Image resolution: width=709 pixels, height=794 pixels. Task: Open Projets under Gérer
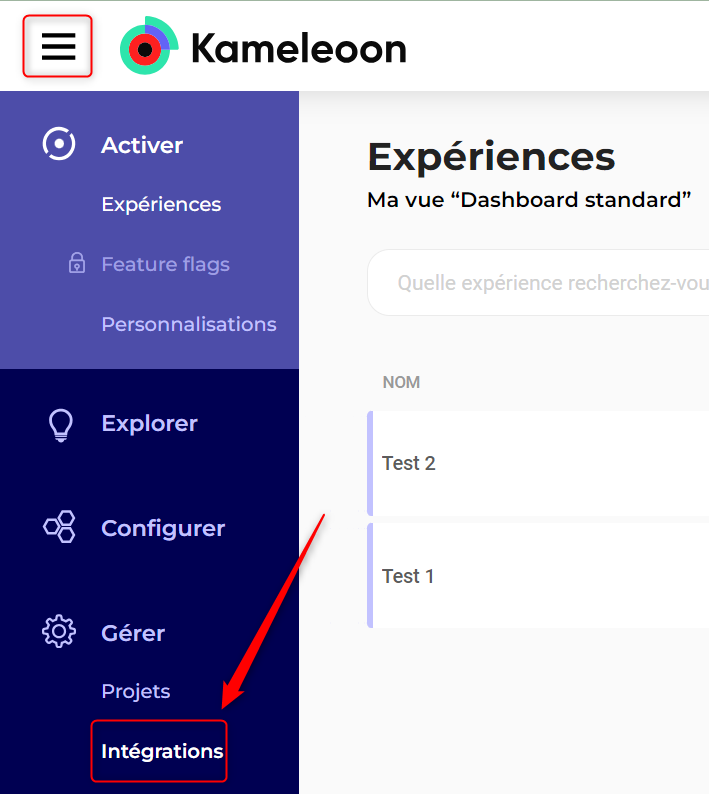click(136, 691)
